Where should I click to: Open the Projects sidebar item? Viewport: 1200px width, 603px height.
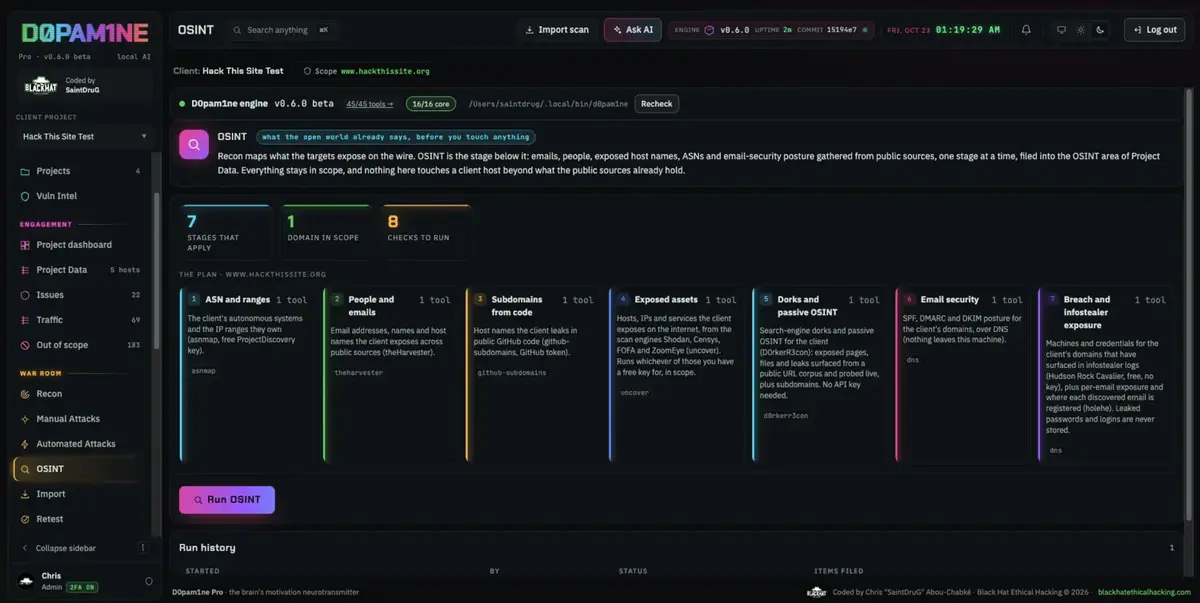pos(80,171)
